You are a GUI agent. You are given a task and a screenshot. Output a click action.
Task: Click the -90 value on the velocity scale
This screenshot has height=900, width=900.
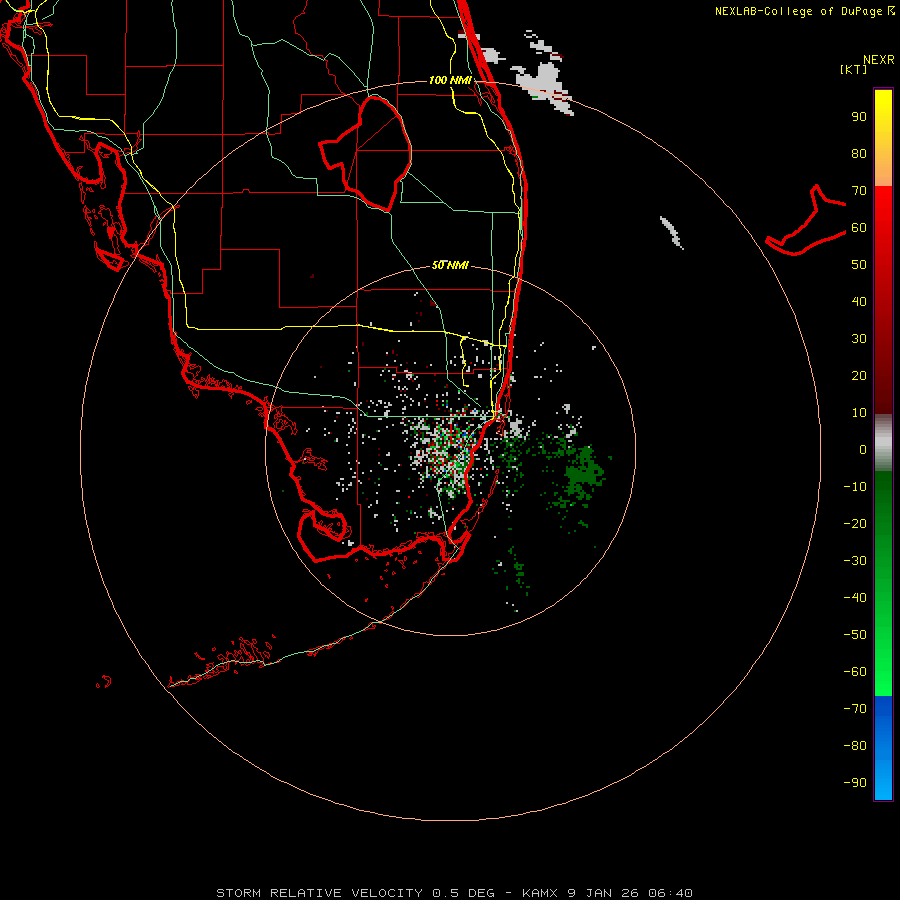pos(855,783)
